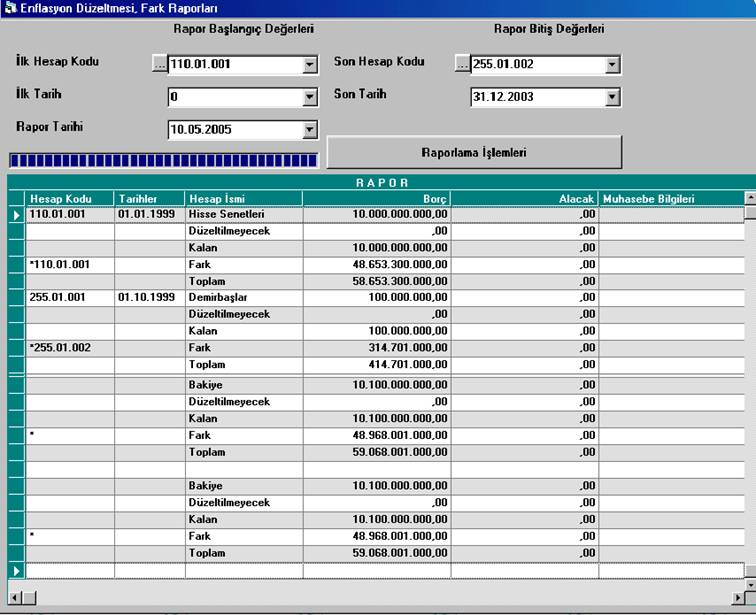This screenshot has height=615, width=756.
Task: Click the vertical scrollbar up arrow
Action: (749, 198)
